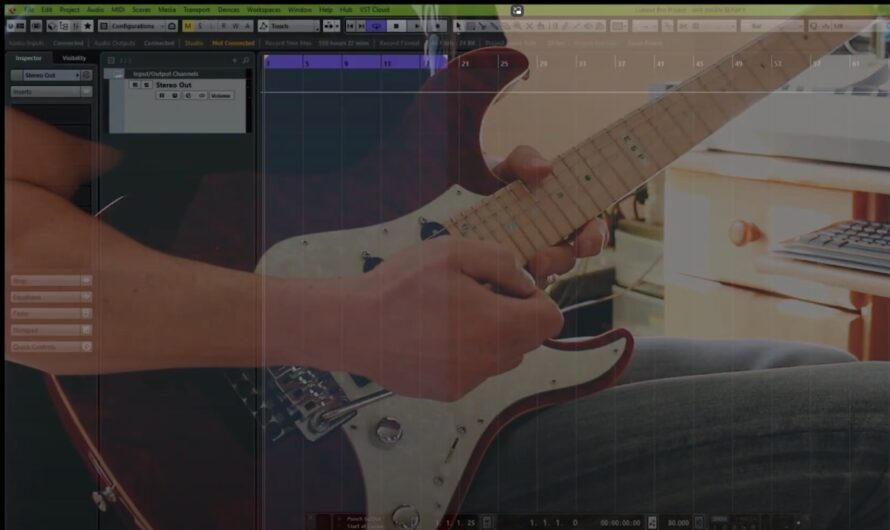Screen dimensions: 890x530
Task: Select the Mute X tool
Action: click(x=530, y=26)
